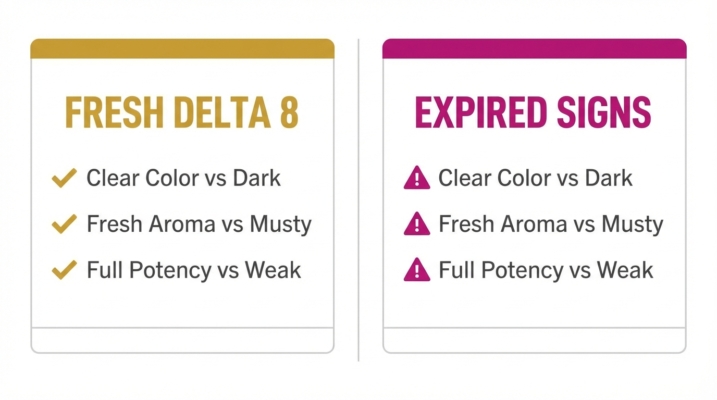
Task: Select 'Full Potency vs Weak' text in the Fresh card
Action: (193, 269)
